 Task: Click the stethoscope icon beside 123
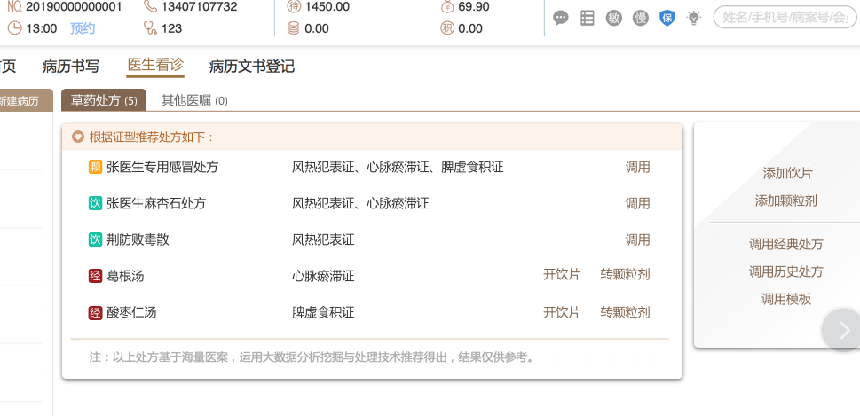pyautogui.click(x=152, y=28)
